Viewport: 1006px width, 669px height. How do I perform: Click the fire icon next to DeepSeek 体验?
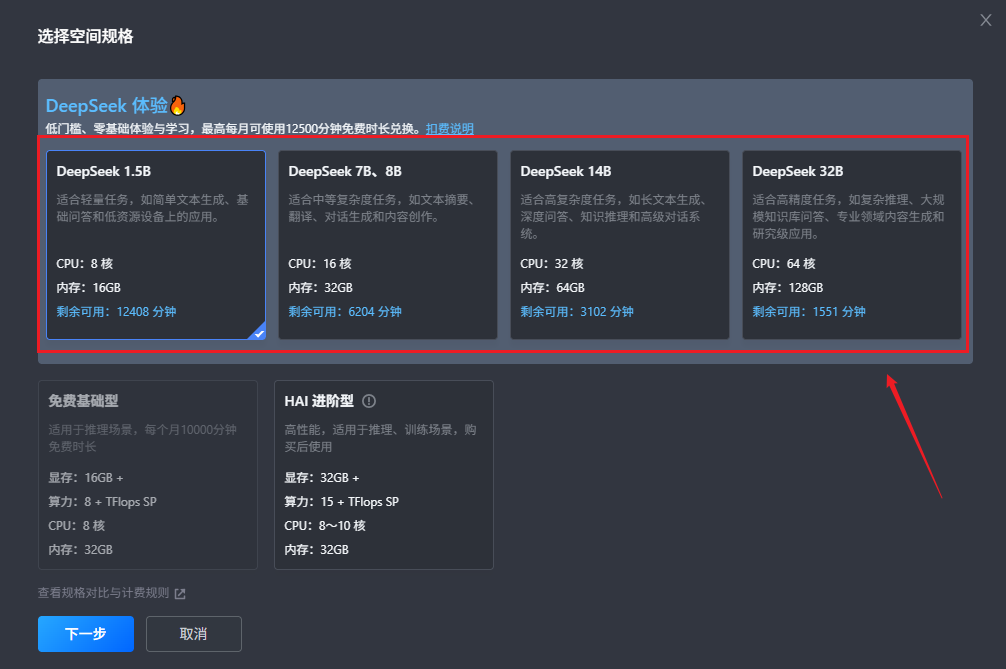click(x=178, y=105)
